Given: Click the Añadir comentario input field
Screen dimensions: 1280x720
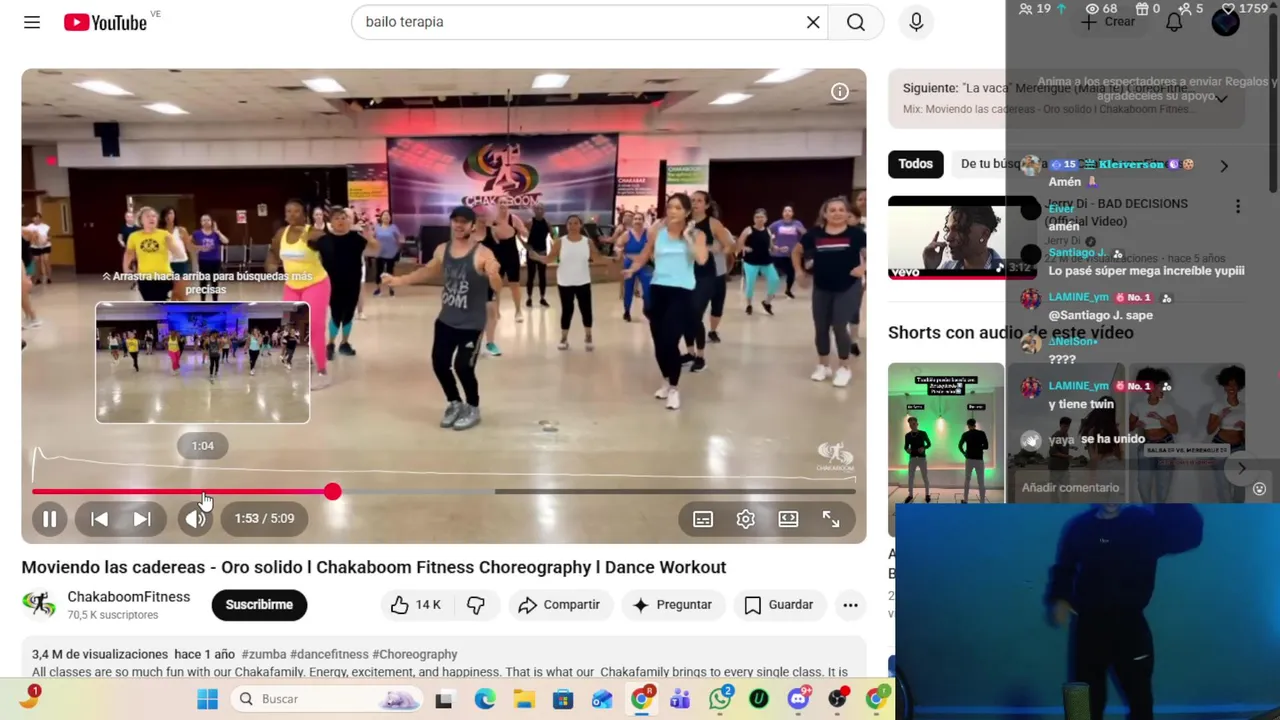Looking at the screenshot, I should (x=1130, y=488).
